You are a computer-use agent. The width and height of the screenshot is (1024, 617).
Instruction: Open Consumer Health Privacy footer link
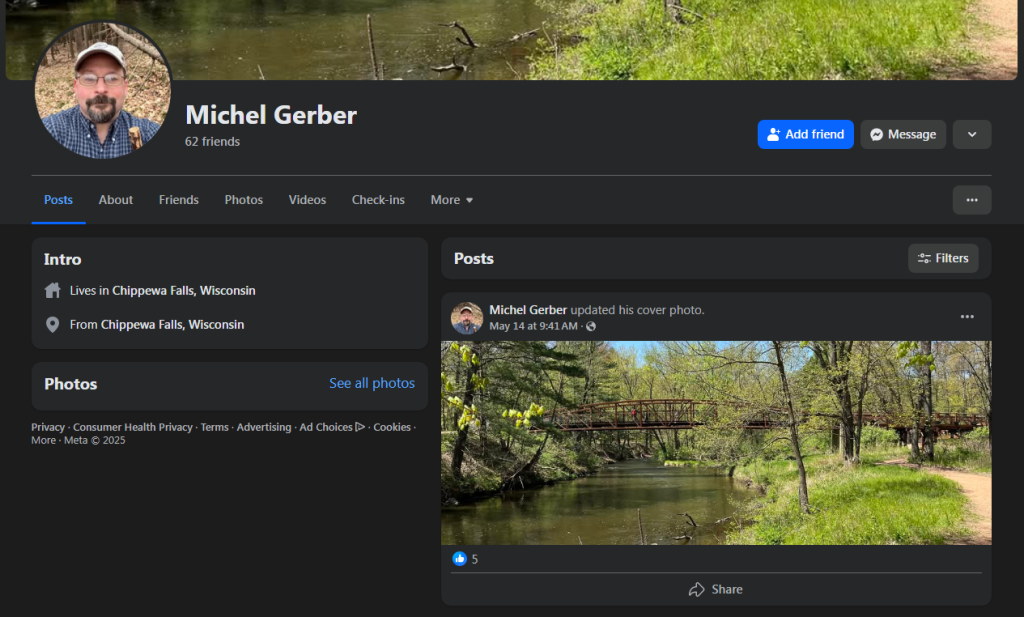click(133, 427)
